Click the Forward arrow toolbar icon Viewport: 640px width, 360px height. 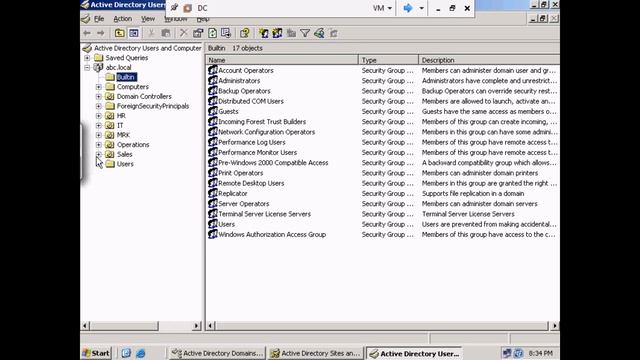click(100, 33)
